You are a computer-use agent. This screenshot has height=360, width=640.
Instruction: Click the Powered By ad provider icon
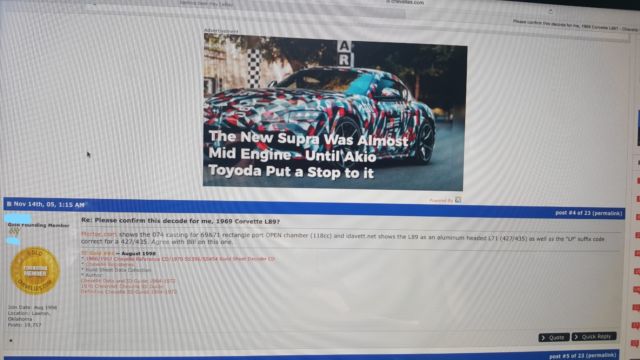coord(458,200)
